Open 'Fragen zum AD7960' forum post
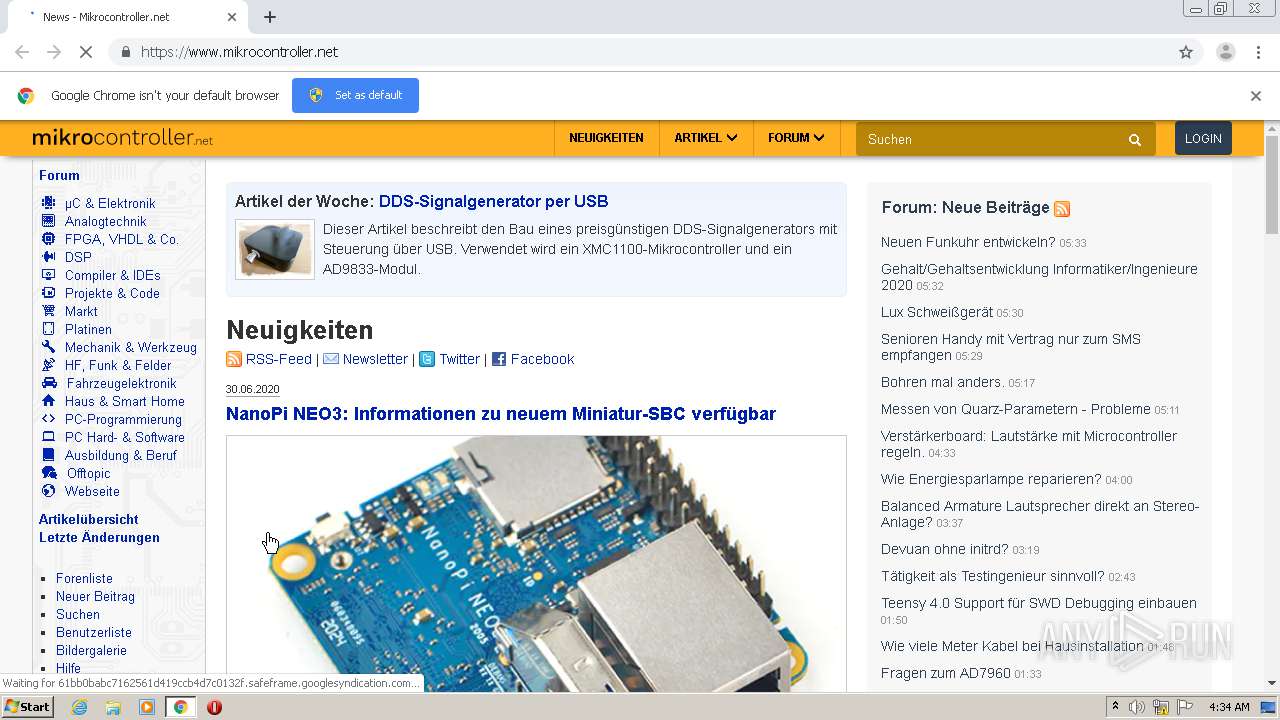 [946, 673]
